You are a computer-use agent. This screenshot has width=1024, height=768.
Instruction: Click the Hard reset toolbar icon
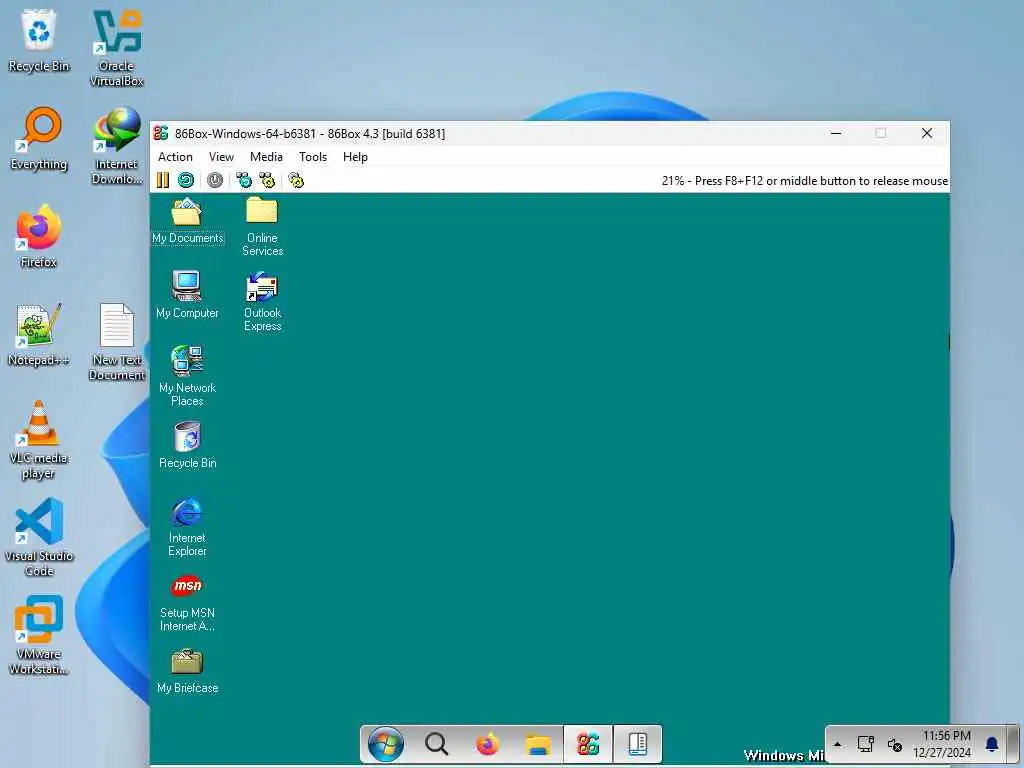coord(186,180)
